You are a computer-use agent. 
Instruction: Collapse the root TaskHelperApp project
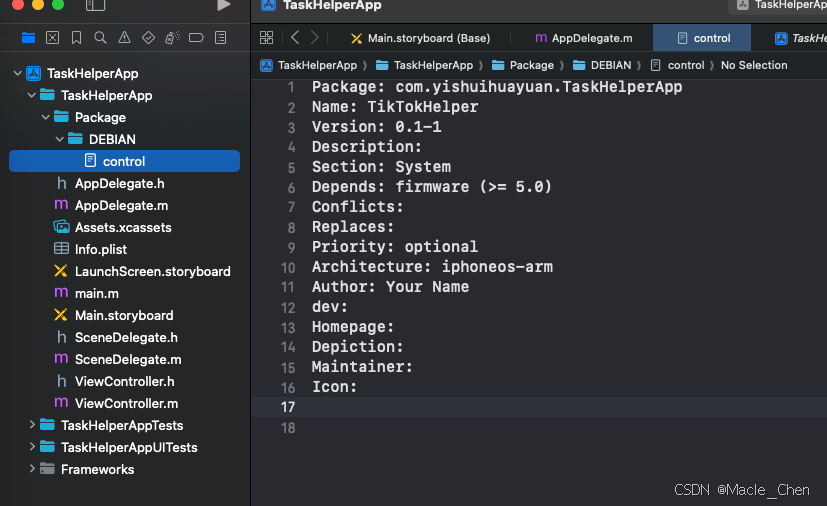point(17,73)
